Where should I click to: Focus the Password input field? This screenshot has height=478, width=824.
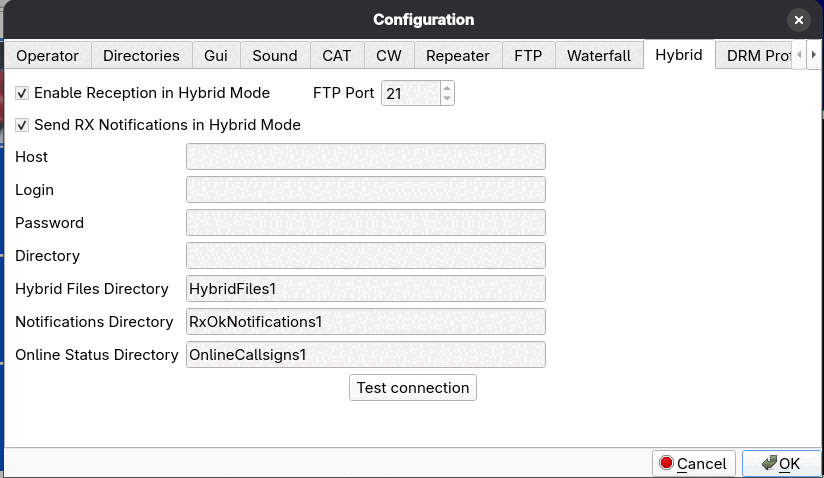click(366, 223)
